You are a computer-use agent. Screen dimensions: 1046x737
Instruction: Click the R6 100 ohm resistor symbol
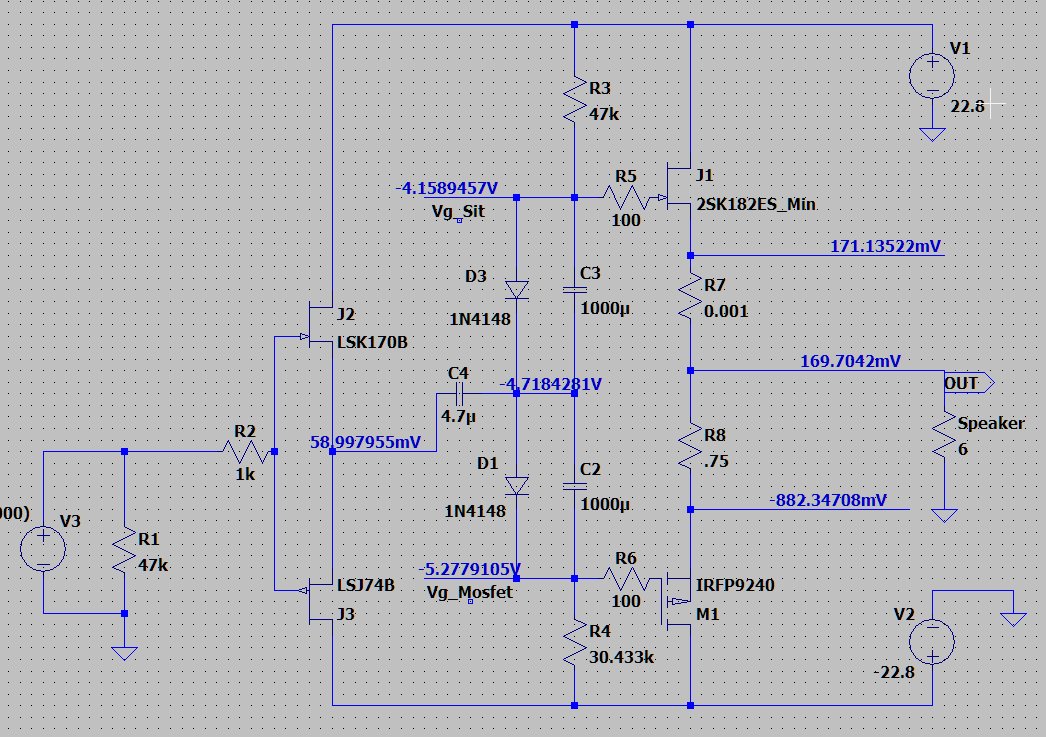pos(626,578)
